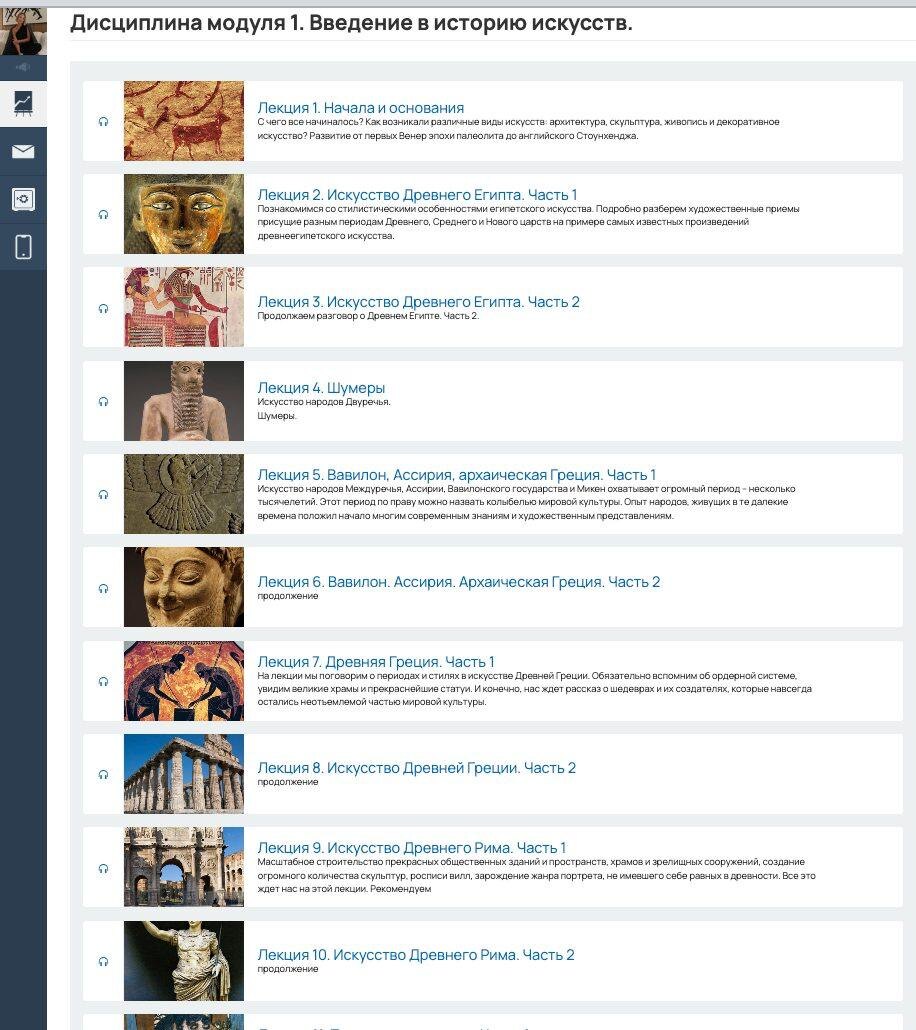Image resolution: width=916 pixels, height=1030 pixels.
Task: Click description starting 'С чего все начиналось?'
Action: tap(518, 129)
